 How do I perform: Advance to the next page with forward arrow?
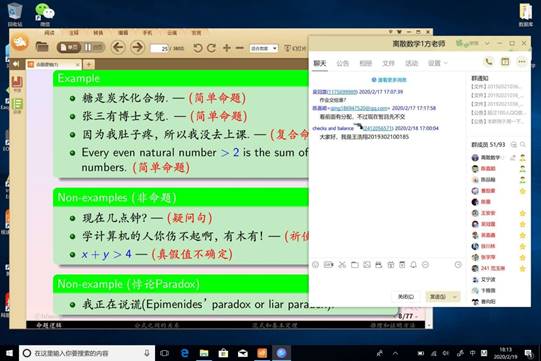[137, 47]
